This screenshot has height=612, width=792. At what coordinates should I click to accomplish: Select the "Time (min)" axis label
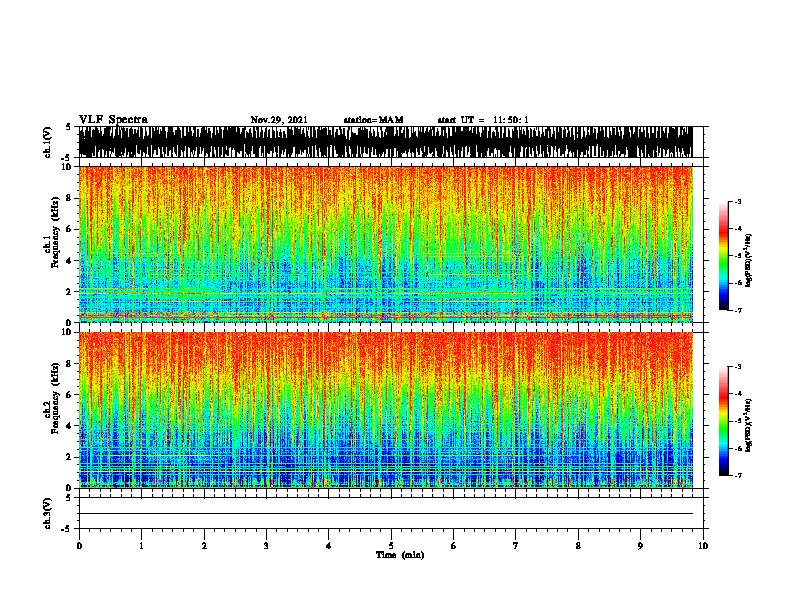click(400, 555)
